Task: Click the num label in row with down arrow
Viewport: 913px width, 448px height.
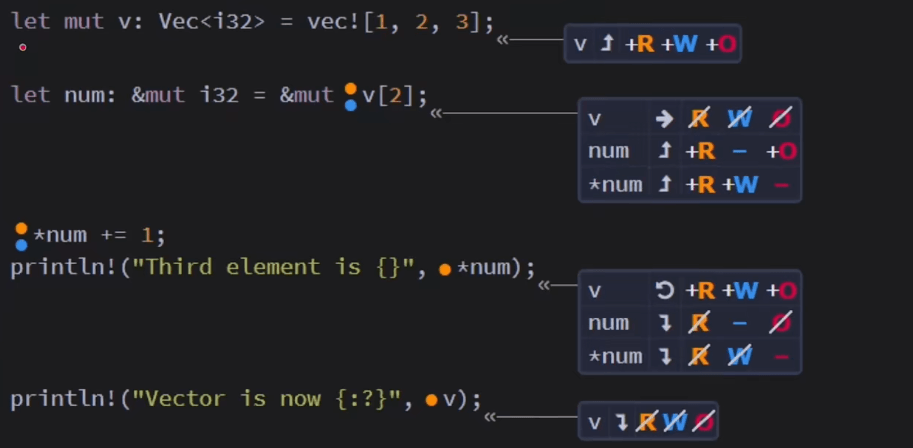Action: point(608,323)
